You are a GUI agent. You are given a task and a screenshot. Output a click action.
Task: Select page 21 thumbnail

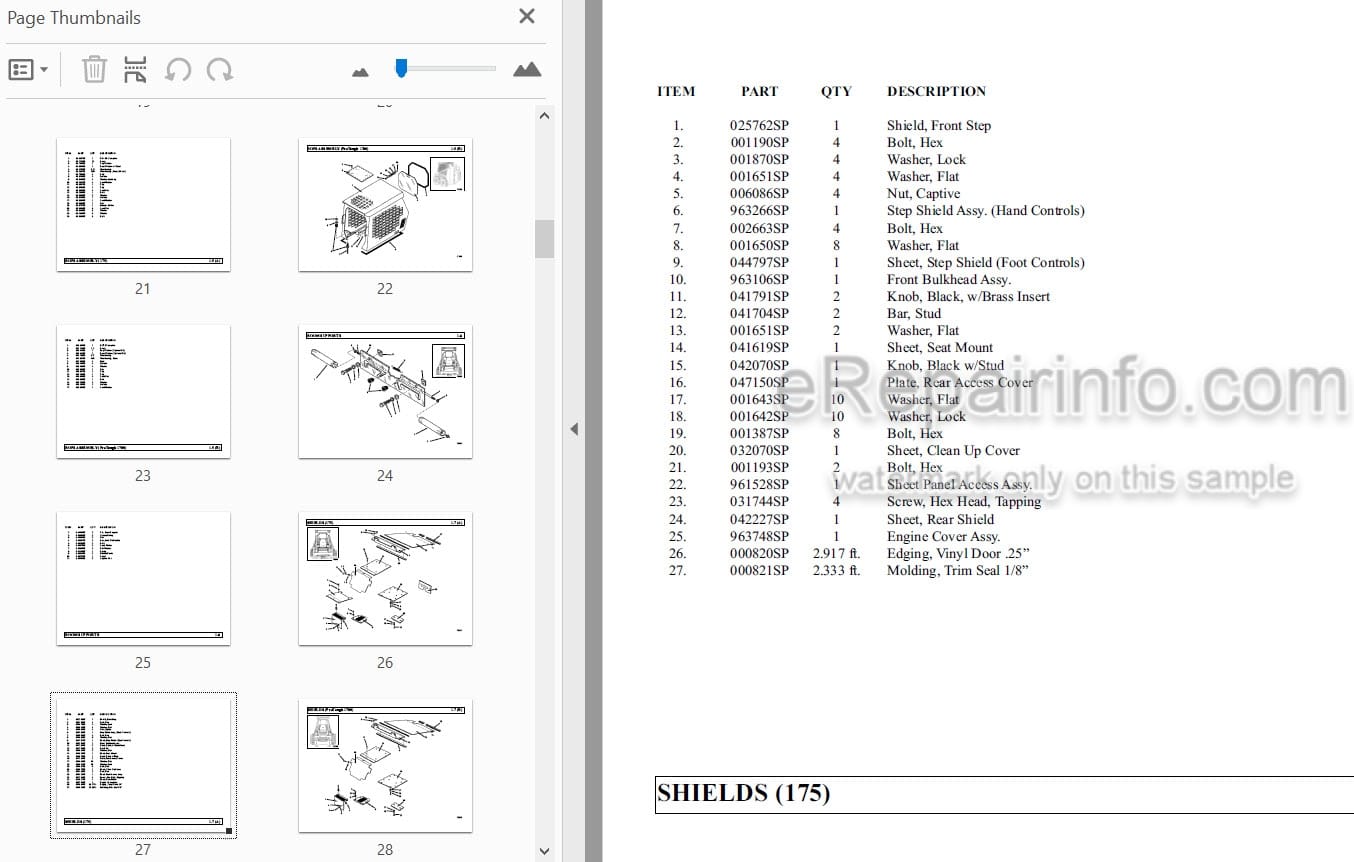[143, 205]
